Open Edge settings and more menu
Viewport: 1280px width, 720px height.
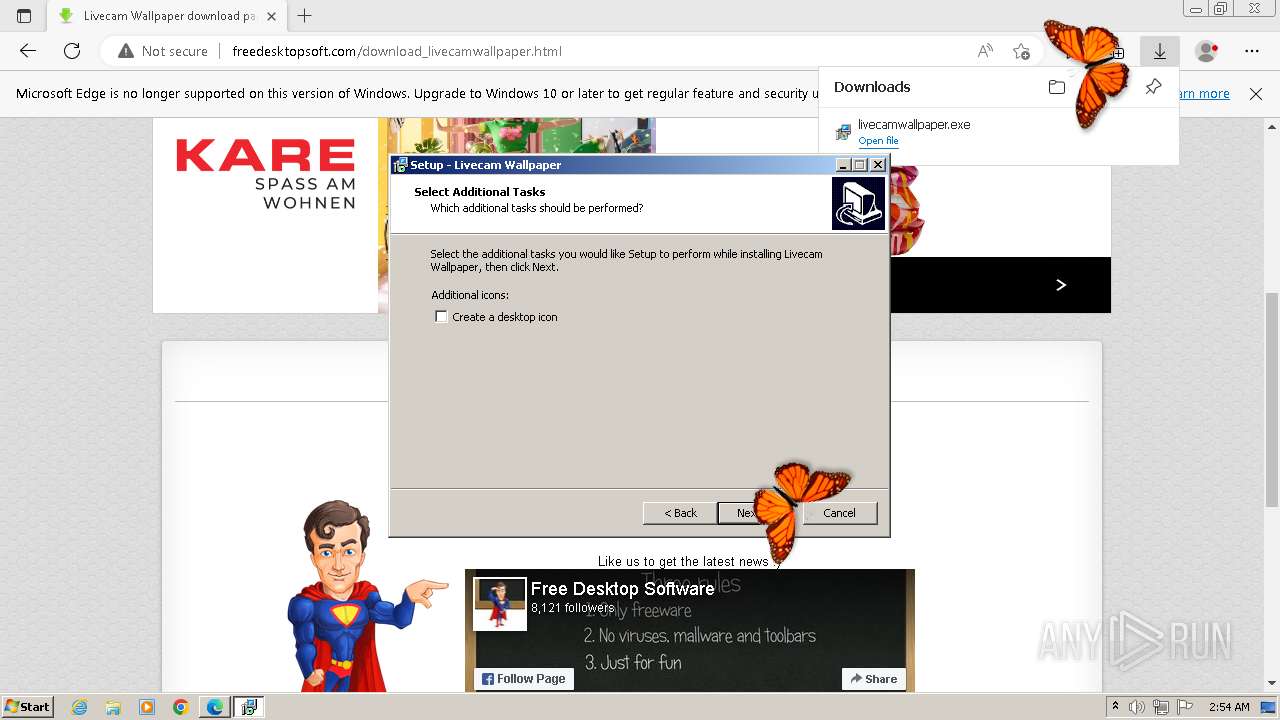point(1252,51)
